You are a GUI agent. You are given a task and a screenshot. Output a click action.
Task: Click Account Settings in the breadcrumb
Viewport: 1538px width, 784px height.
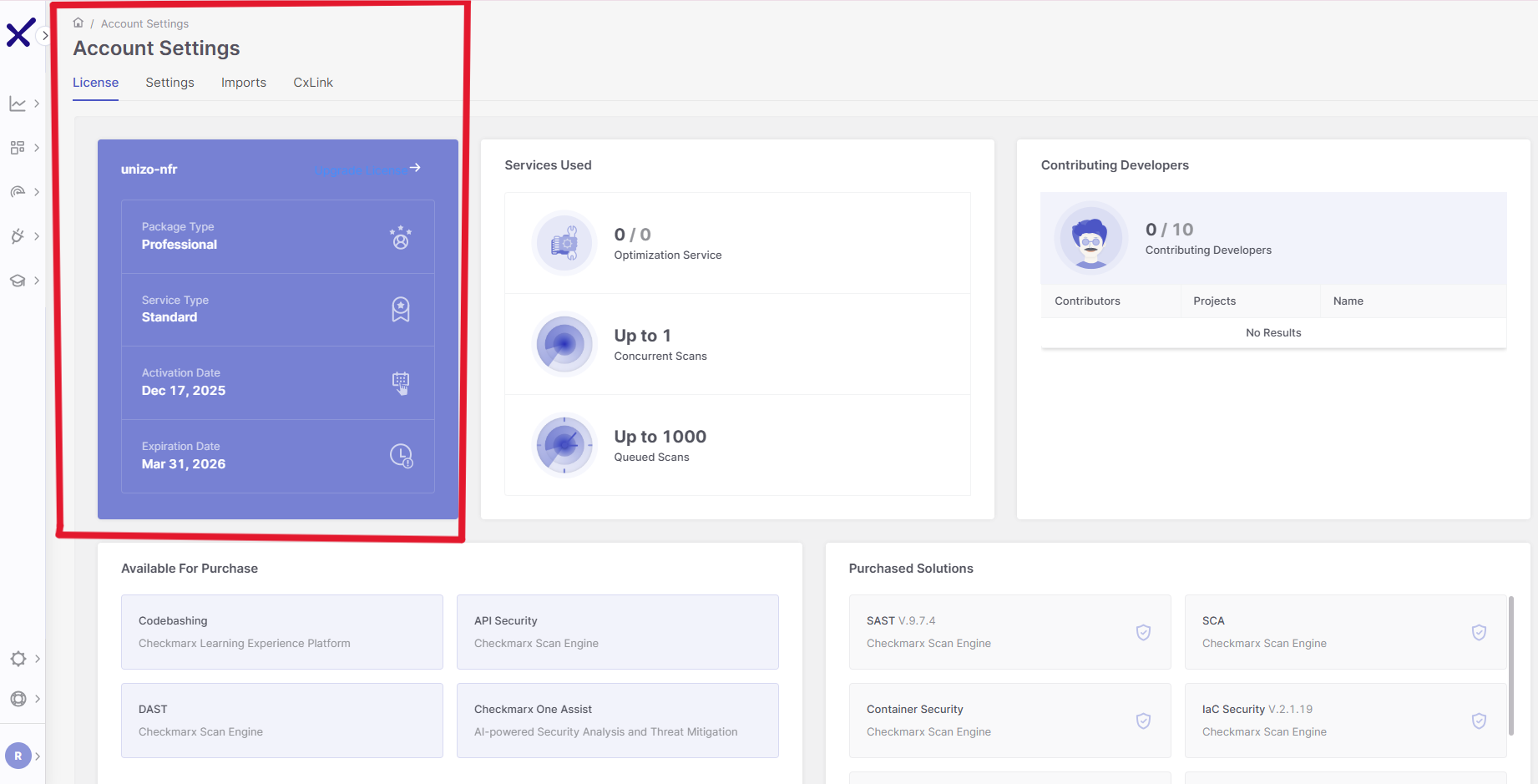click(x=144, y=23)
